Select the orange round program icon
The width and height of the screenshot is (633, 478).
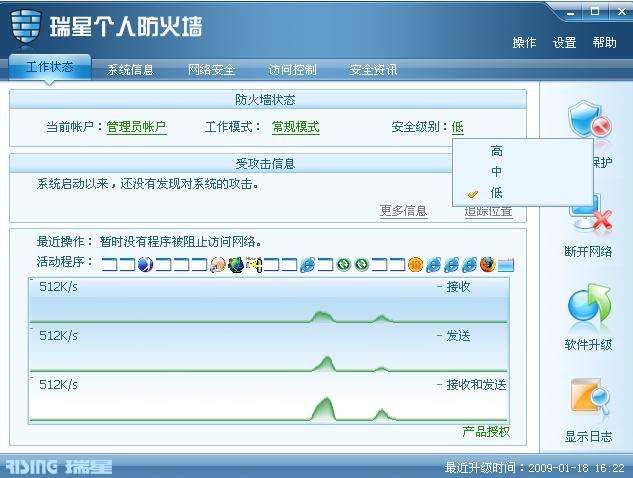tap(415, 265)
